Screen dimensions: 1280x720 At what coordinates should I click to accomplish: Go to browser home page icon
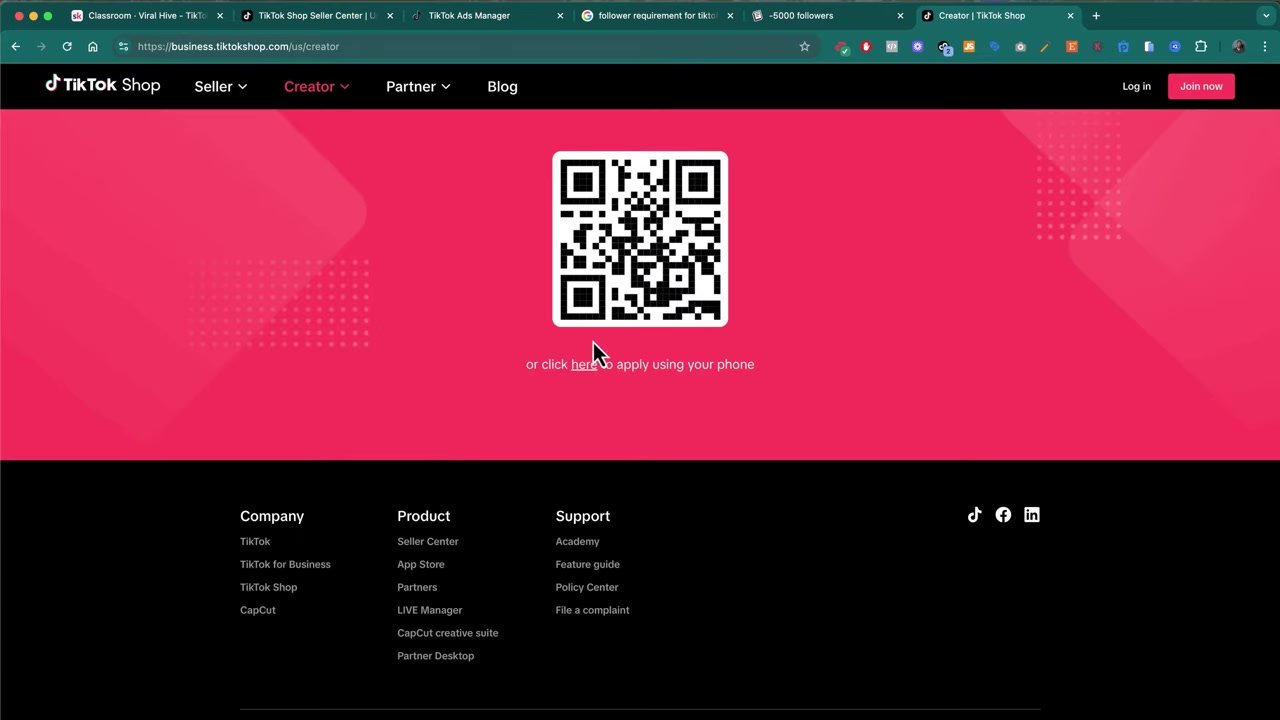click(93, 46)
